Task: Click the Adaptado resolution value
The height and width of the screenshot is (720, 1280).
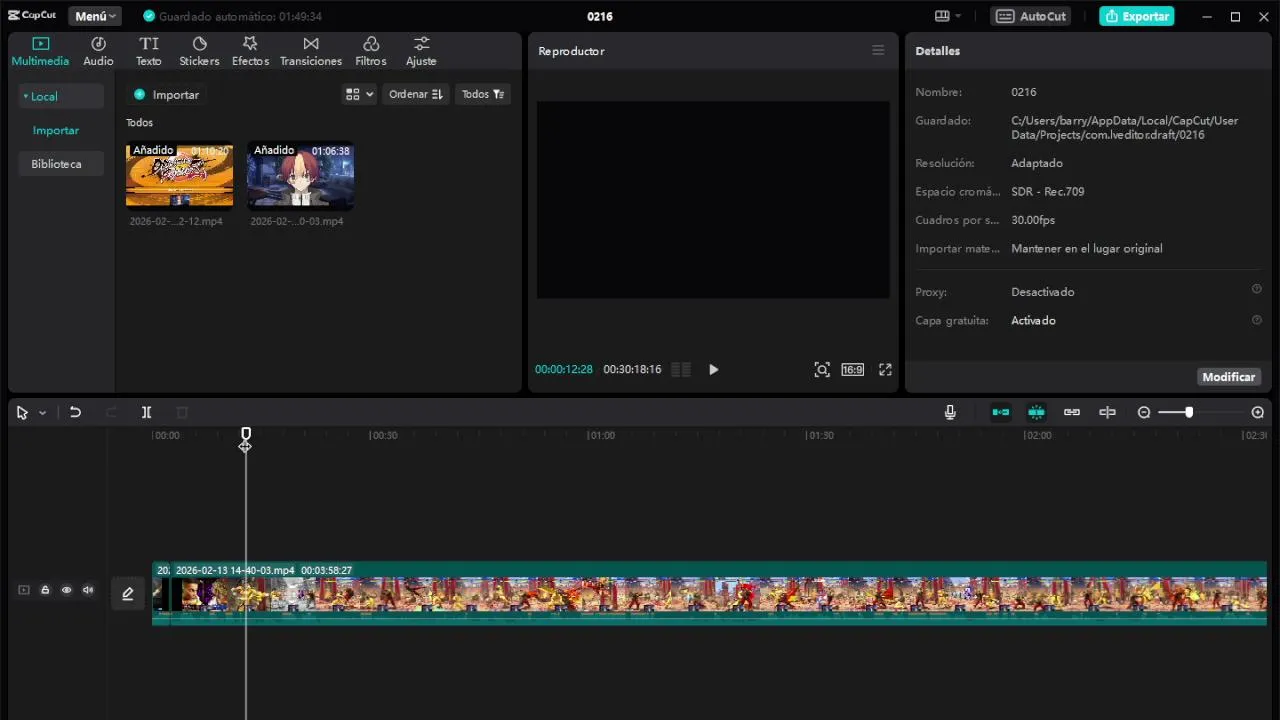Action: [x=1036, y=163]
